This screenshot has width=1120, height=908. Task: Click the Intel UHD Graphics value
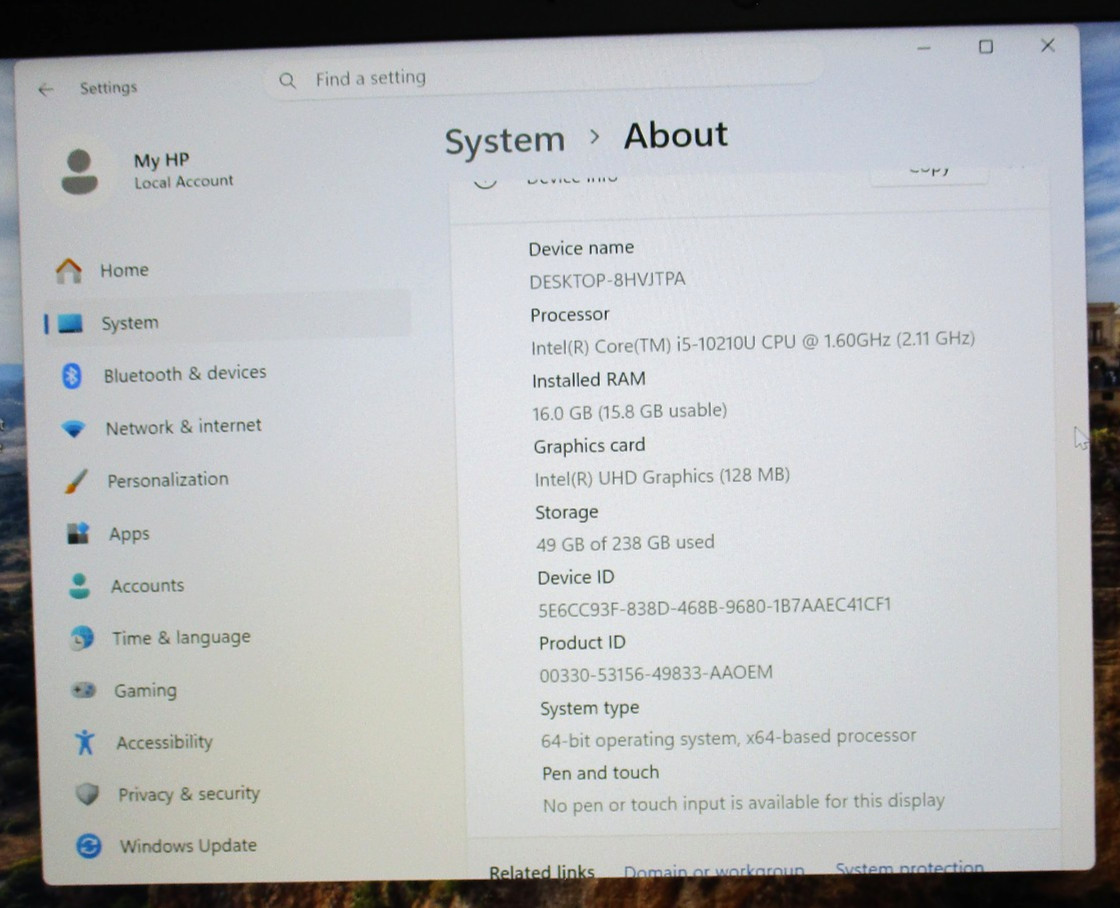[662, 477]
